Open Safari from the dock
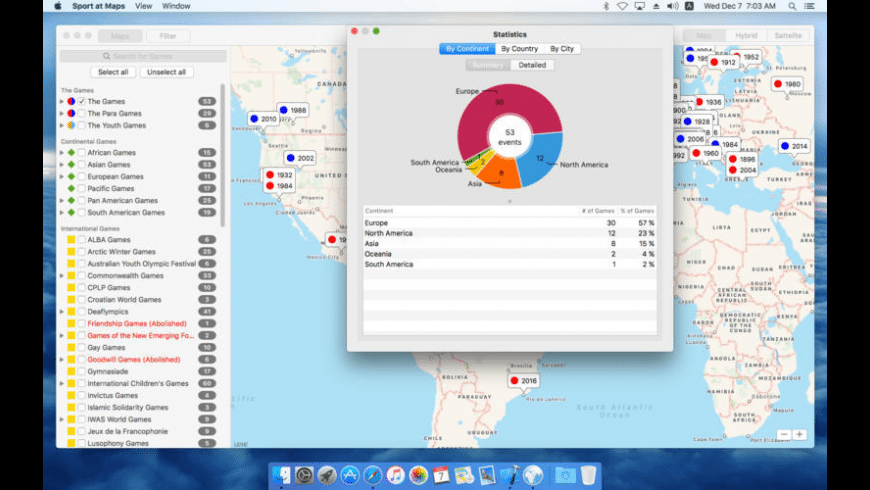 [x=372, y=475]
